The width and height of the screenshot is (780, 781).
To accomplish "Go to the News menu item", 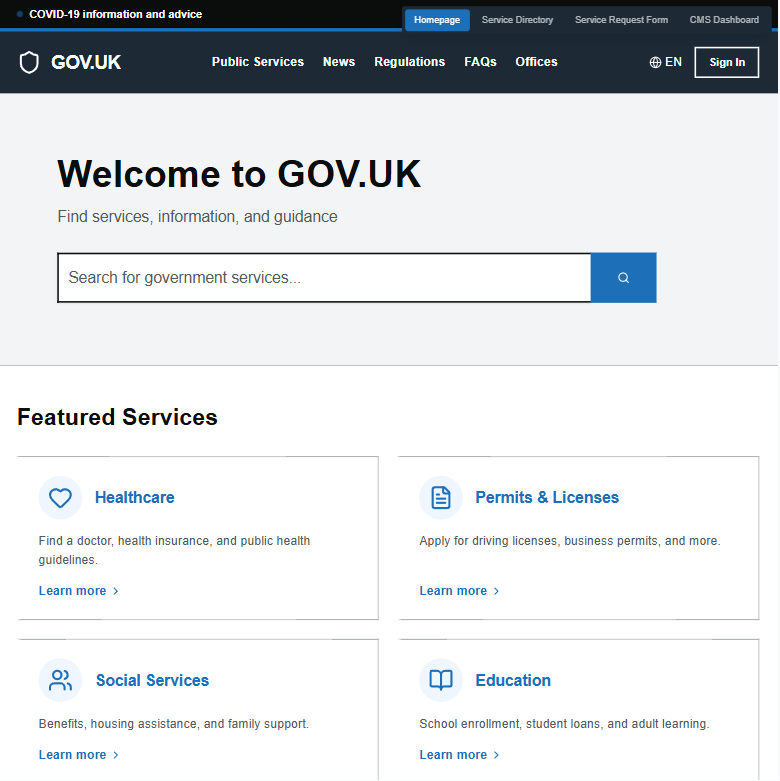I will pos(339,62).
